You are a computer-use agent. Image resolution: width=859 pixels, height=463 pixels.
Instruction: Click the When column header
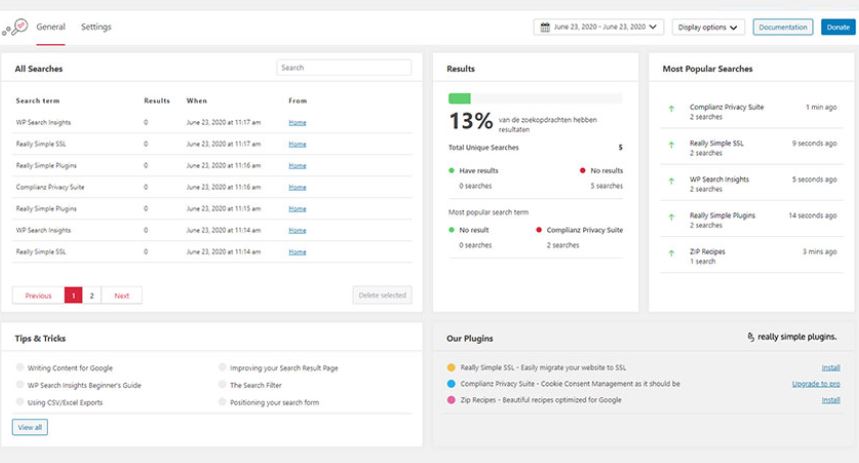(197, 101)
